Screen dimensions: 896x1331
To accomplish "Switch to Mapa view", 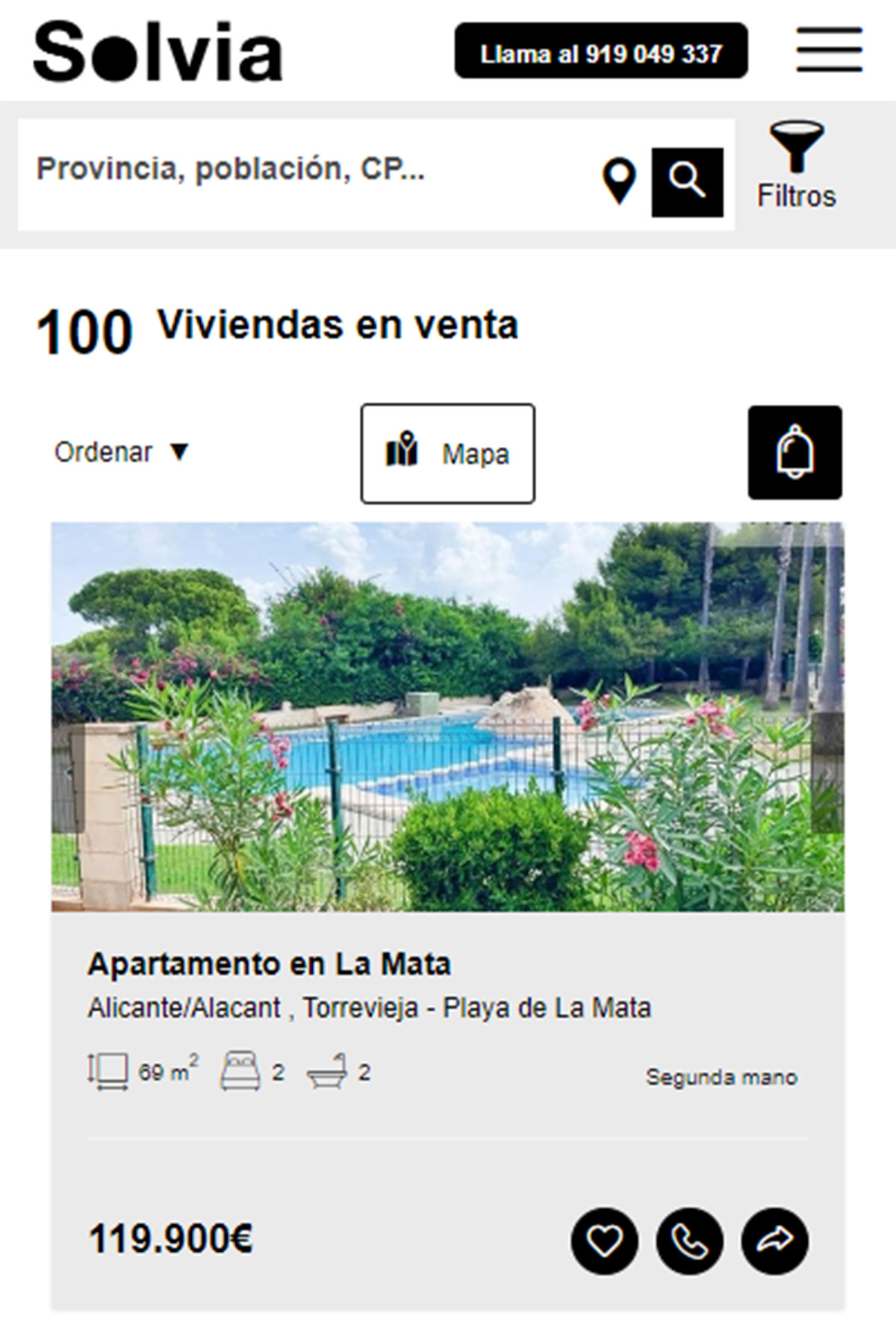I will coord(448,453).
